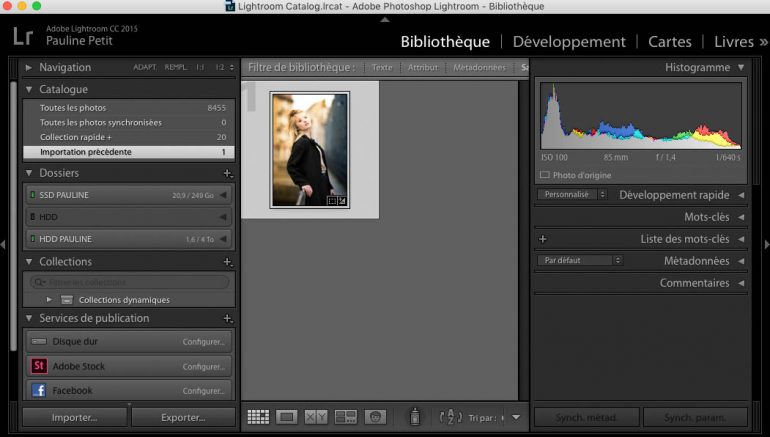
Task: Open the Cartes module
Action: [x=670, y=42]
